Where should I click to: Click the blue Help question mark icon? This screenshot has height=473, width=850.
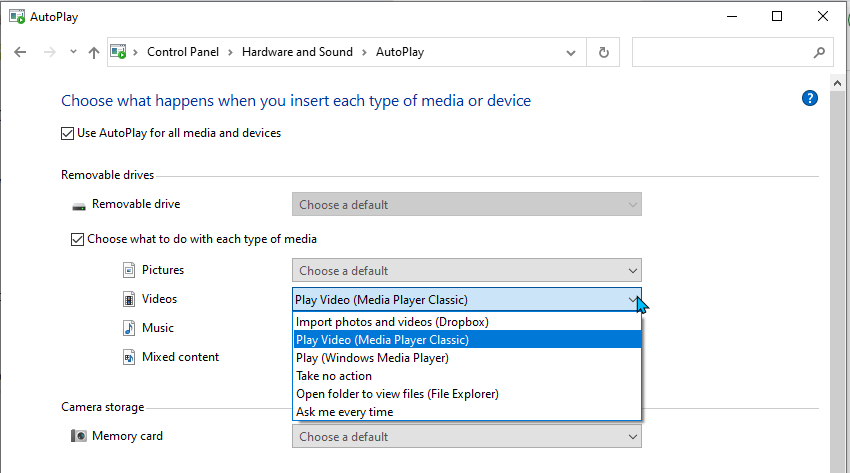click(x=810, y=98)
